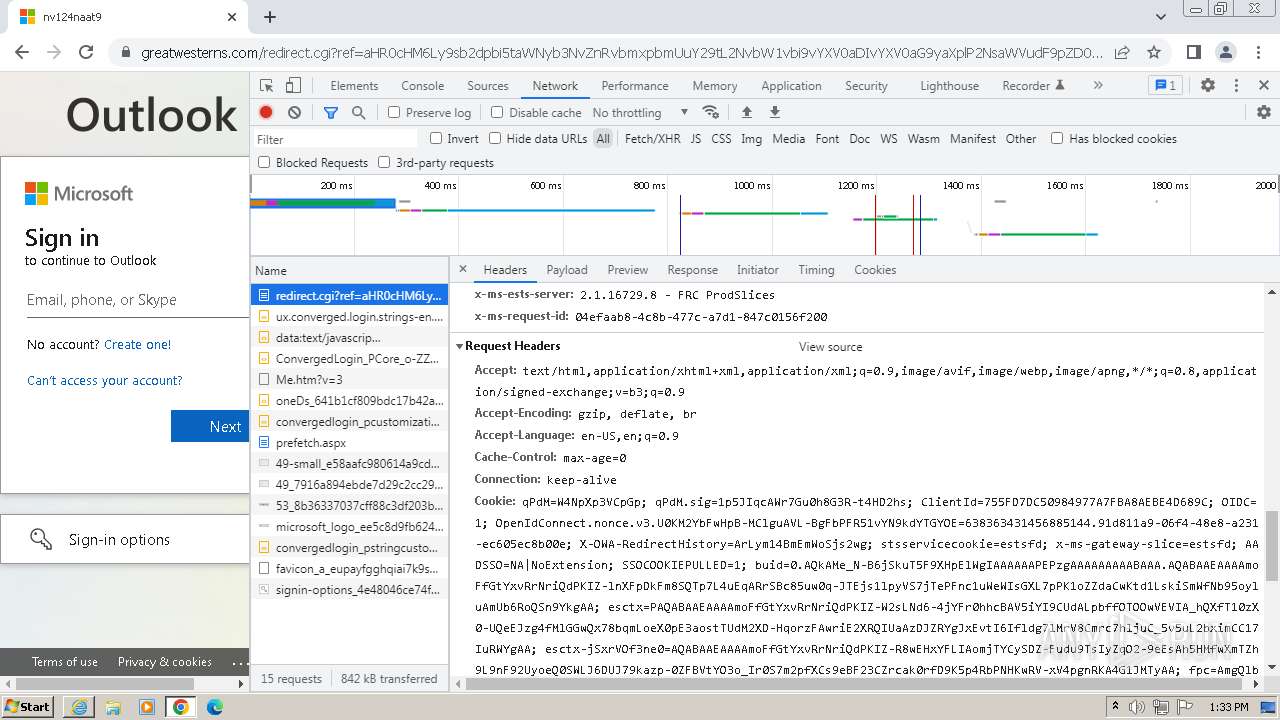This screenshot has height=720, width=1280.
Task: Check the 3rd-party requests option
Action: pyautogui.click(x=384, y=162)
